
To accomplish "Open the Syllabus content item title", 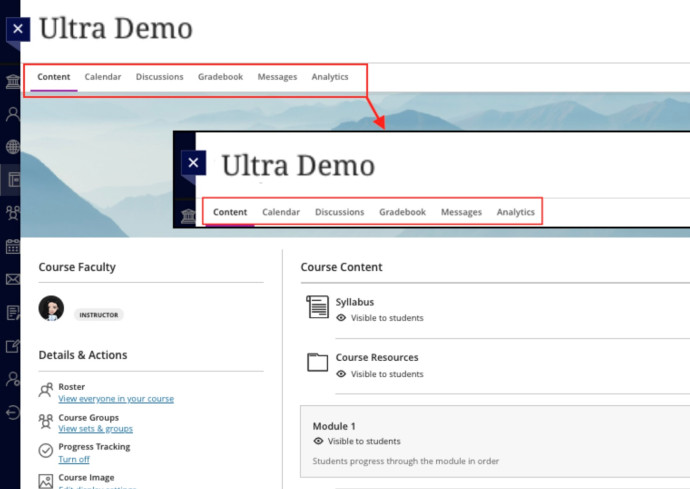I will click(355, 302).
